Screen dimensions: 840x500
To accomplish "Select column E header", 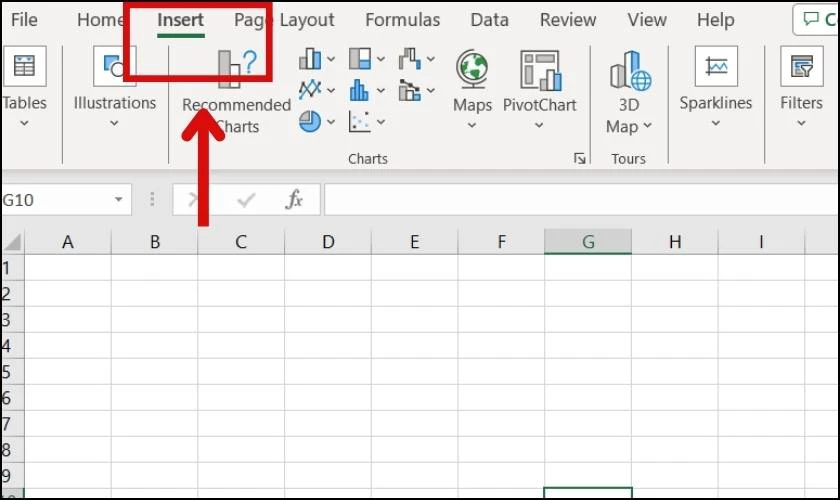I will pyautogui.click(x=415, y=242).
